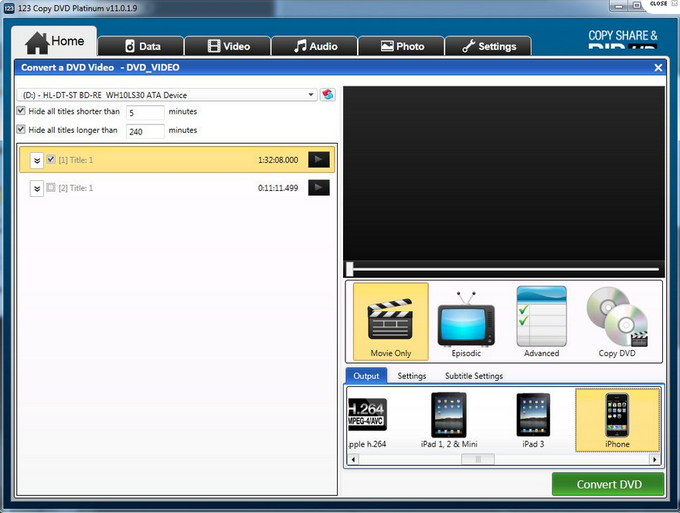This screenshot has height=513, width=680.
Task: Choose the Episodic TV mode
Action: pyautogui.click(x=466, y=321)
